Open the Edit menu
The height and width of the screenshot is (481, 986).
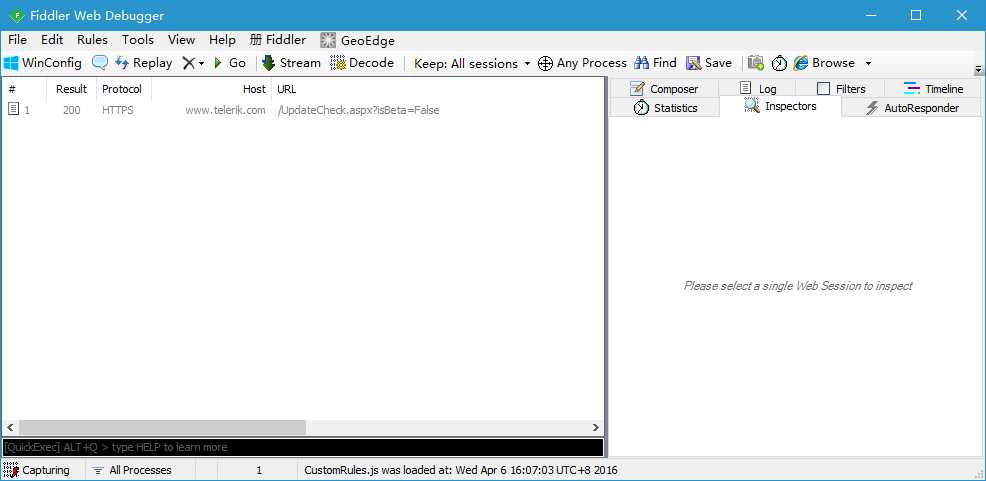point(52,40)
